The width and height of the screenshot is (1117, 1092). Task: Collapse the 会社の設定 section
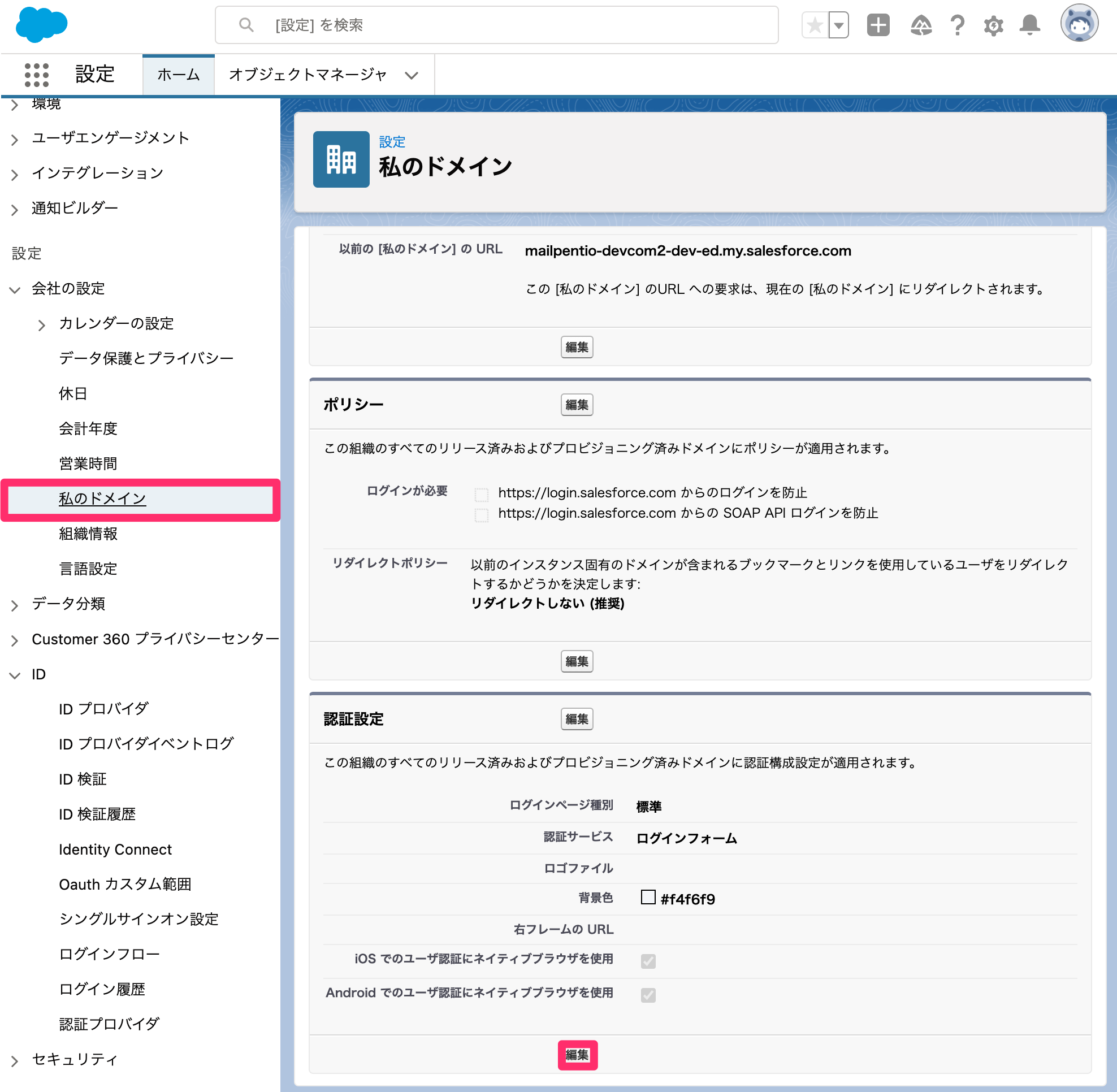[15, 289]
